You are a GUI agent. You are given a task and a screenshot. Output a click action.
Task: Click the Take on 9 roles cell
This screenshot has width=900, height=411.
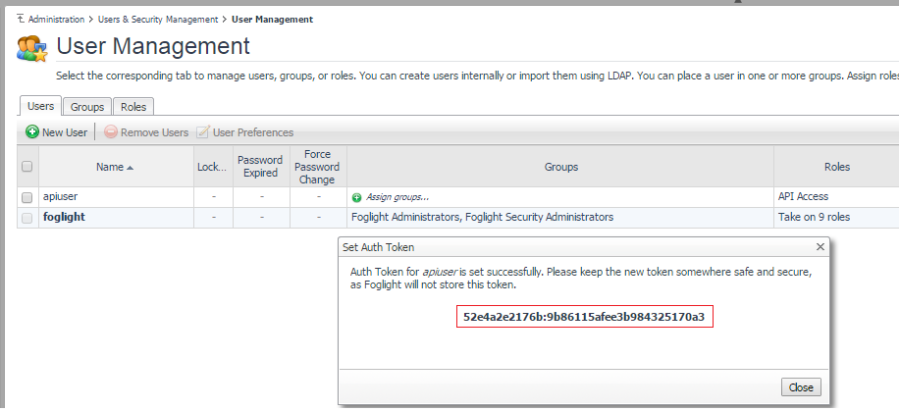(x=813, y=217)
